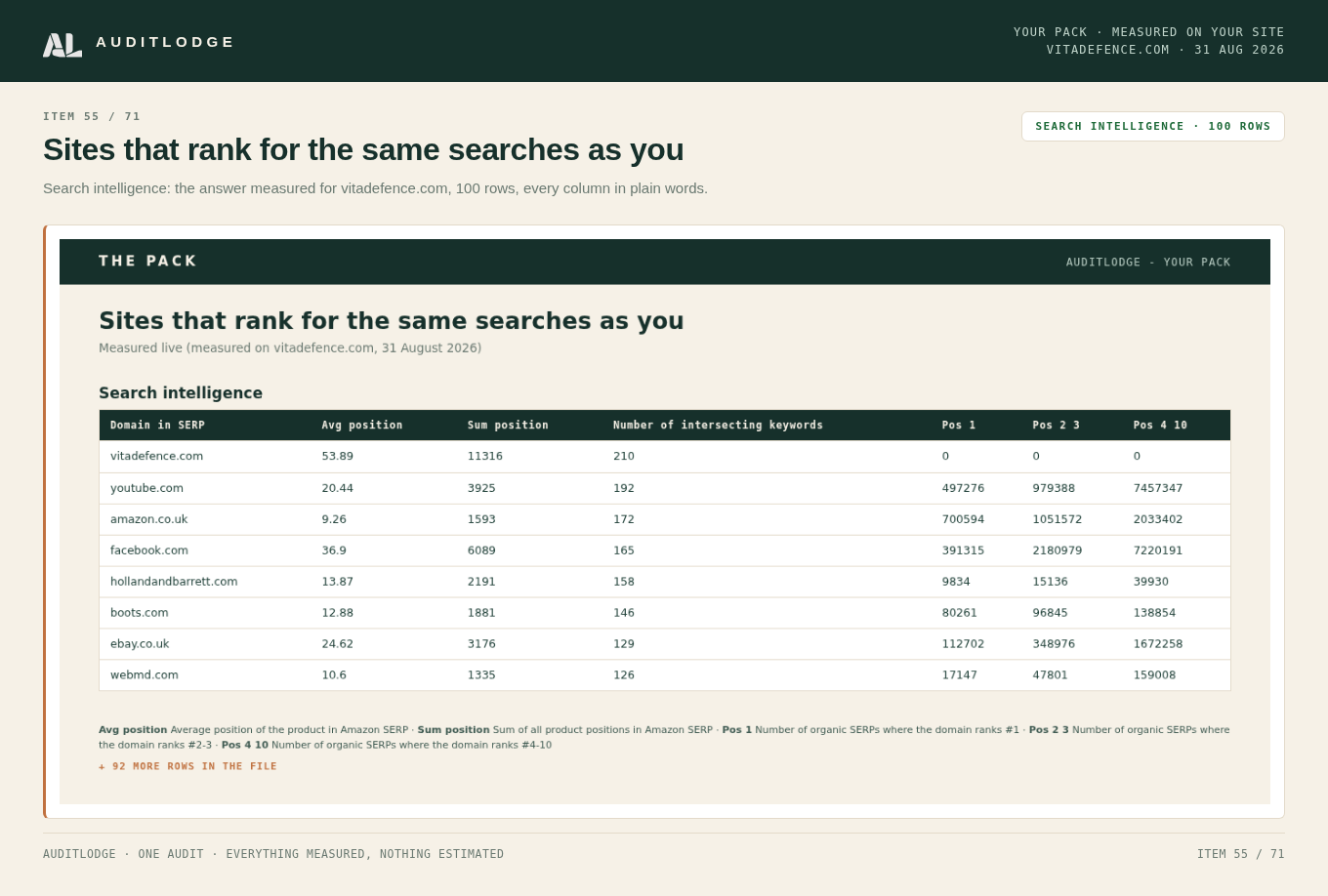Click facebook.com Pos 2 3 value 2180979
The image size is (1328, 896).
tap(1058, 550)
